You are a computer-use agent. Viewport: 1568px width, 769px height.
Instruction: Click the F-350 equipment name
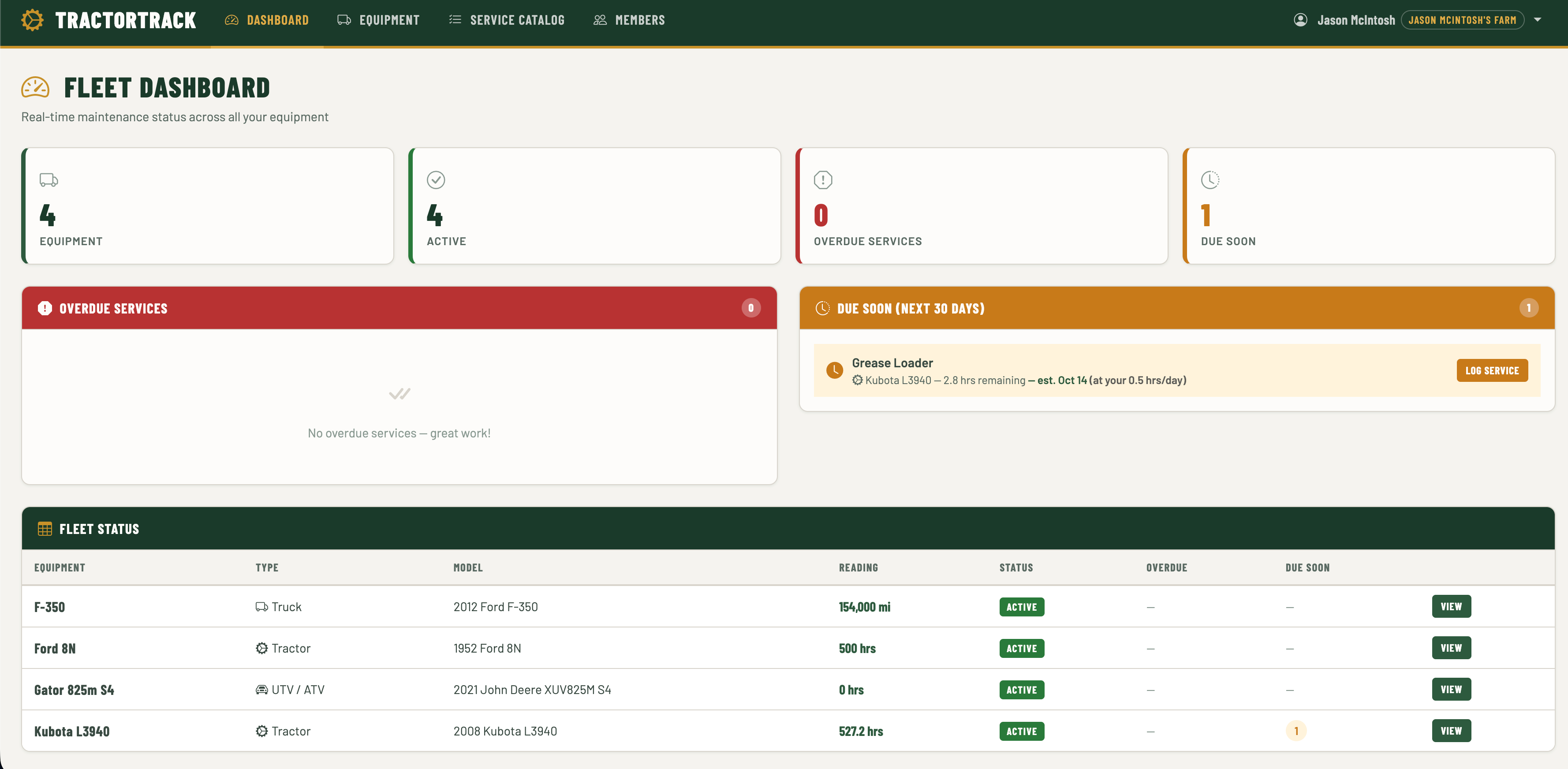click(49, 607)
